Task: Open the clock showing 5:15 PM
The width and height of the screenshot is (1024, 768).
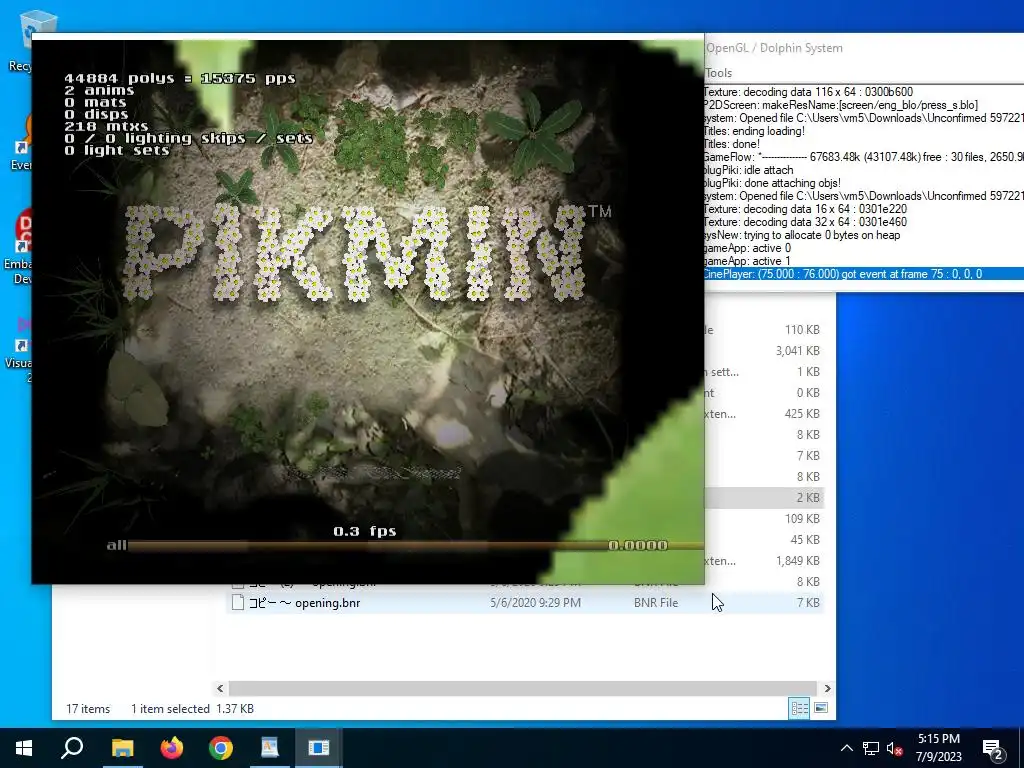Action: click(x=938, y=748)
